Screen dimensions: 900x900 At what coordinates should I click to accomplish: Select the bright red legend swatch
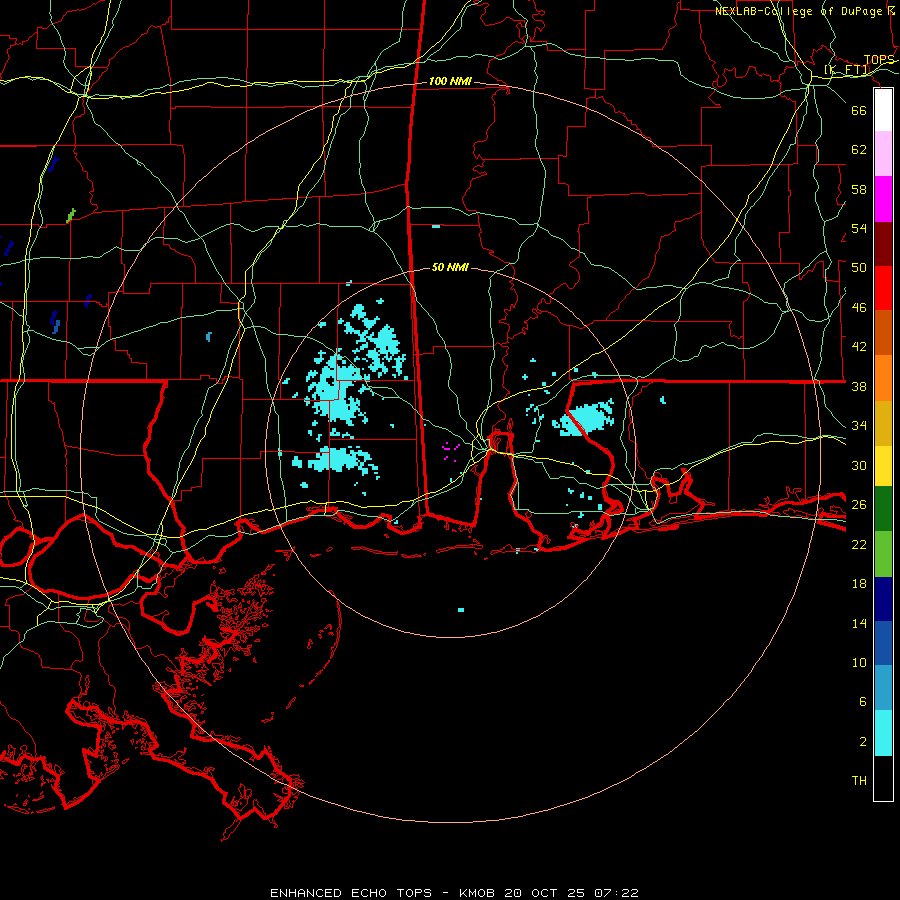click(883, 288)
